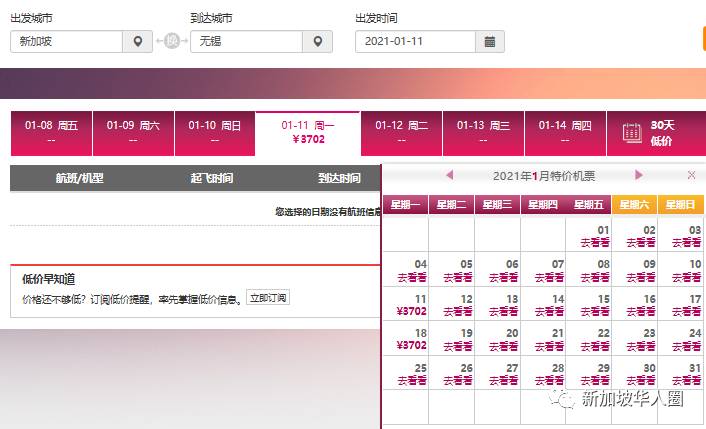Select the 01-09 周六 date tab
The height and width of the screenshot is (429, 706).
pos(133,133)
